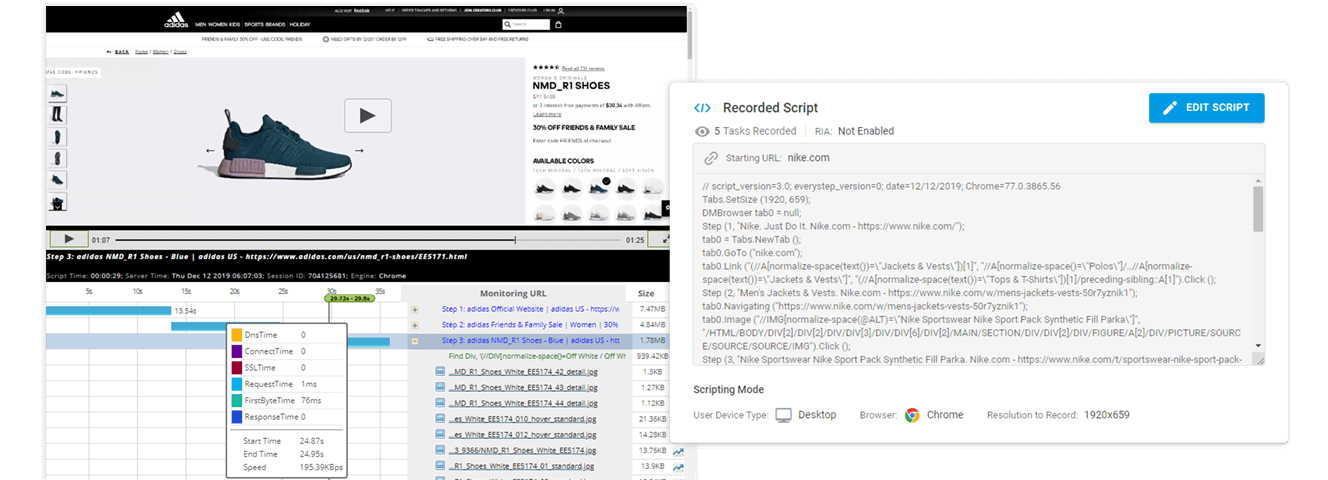Click the Starting URL nike.com field
This screenshot has height=480, width=1328.
[x=978, y=158]
